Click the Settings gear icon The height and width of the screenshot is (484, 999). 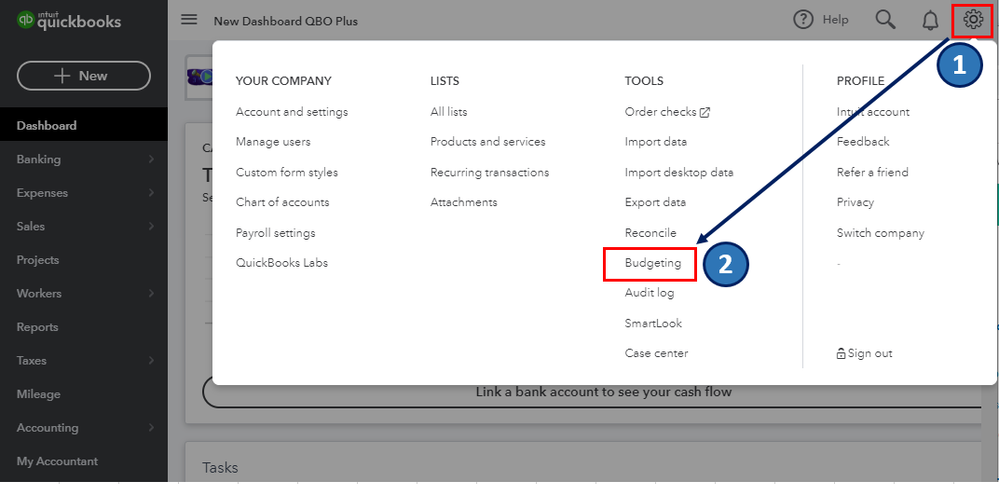pyautogui.click(x=972, y=19)
